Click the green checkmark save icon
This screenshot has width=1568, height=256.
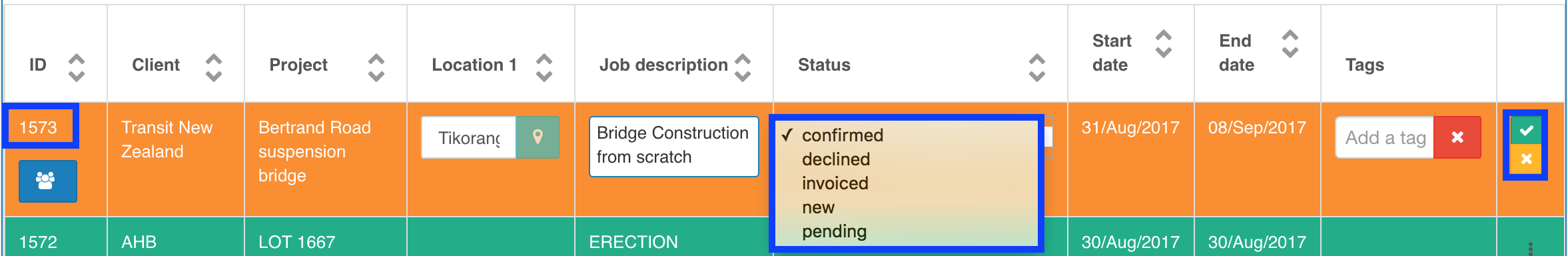pos(1526,129)
